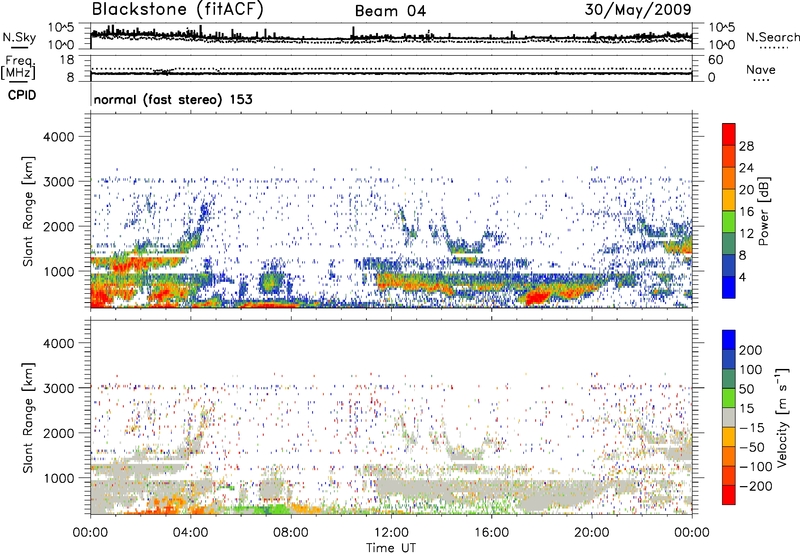The width and height of the screenshot is (800, 554).
Task: Click the 18 tick on frequency axis
Action: (x=67, y=60)
